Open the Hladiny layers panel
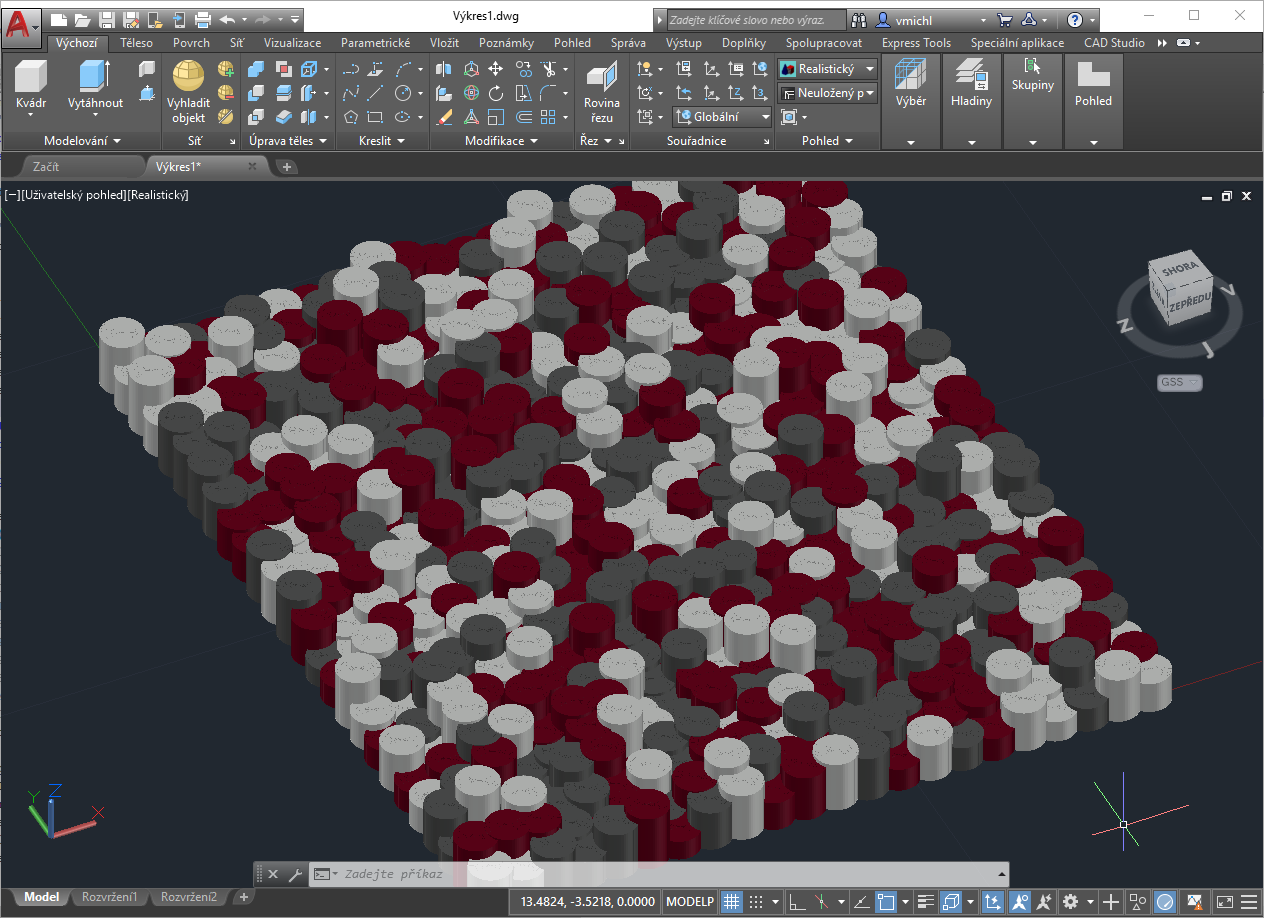The image size is (1264, 918). 971,100
